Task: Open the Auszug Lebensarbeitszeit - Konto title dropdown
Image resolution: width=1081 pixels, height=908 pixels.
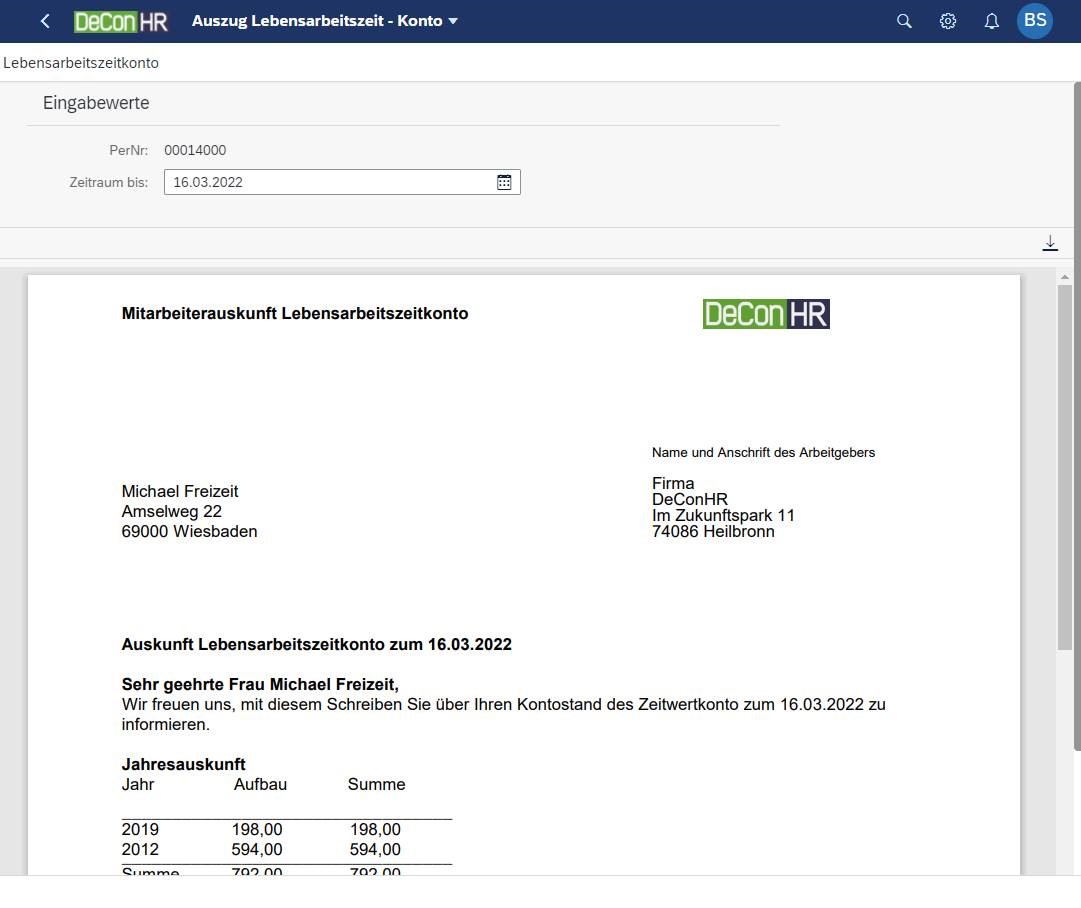Action: 324,21
